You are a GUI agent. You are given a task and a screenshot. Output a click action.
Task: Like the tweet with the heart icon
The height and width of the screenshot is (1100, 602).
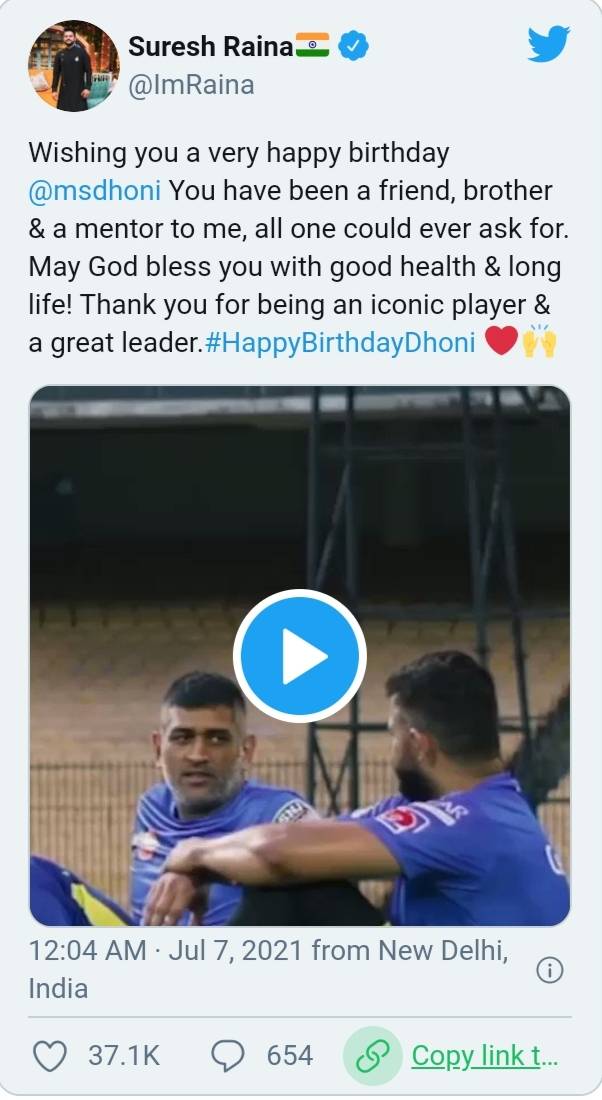click(x=49, y=1055)
